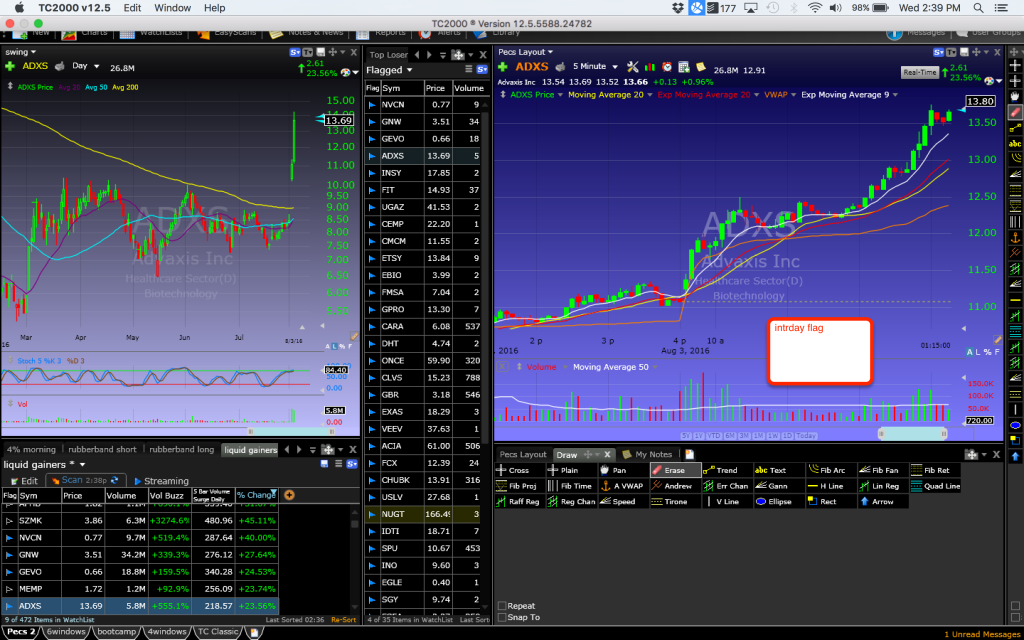Image resolution: width=1024 pixels, height=640 pixels.
Task: Add a column with the orange plus button
Action: [289, 495]
